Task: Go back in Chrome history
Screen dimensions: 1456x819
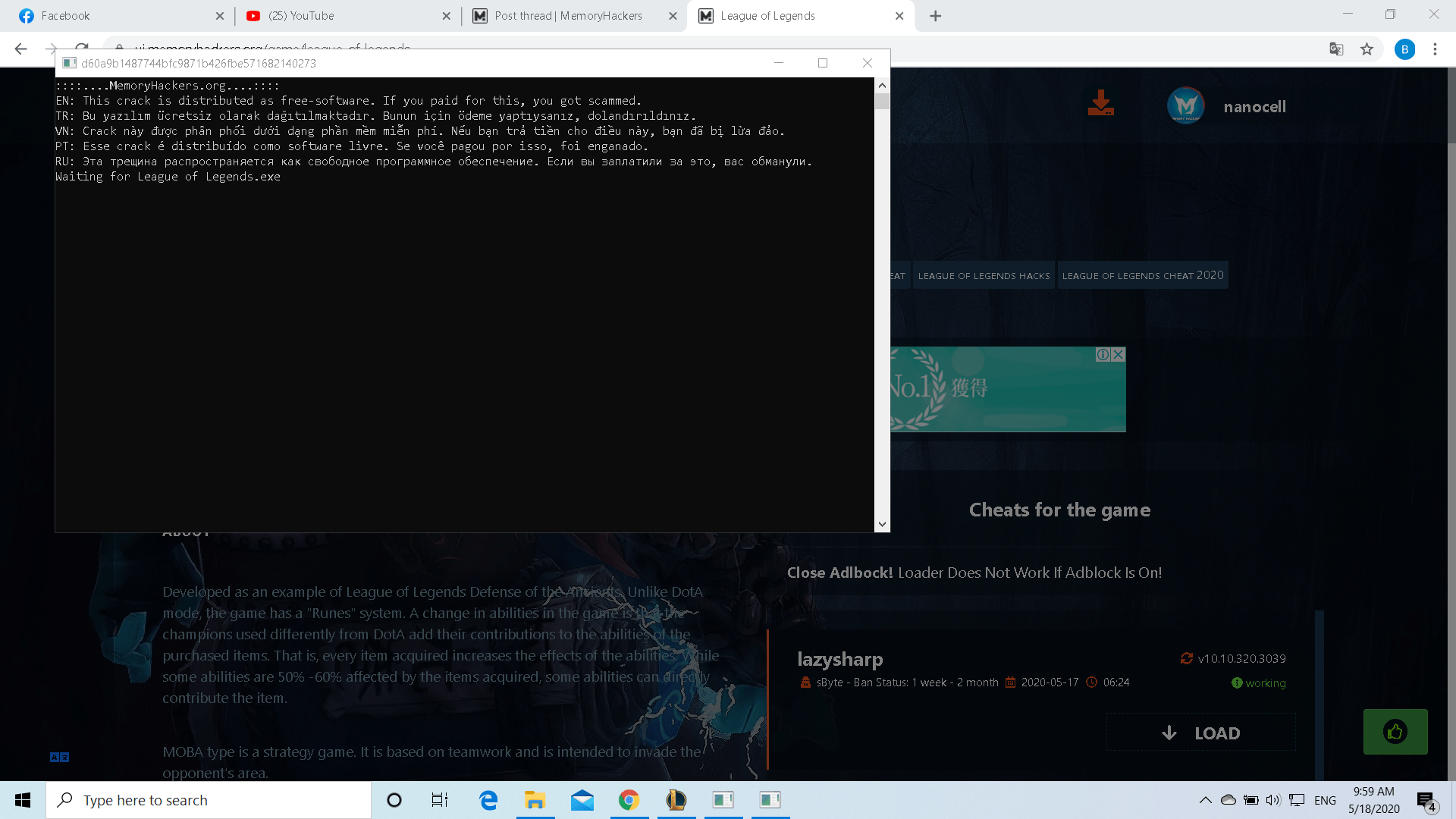Action: 20,49
